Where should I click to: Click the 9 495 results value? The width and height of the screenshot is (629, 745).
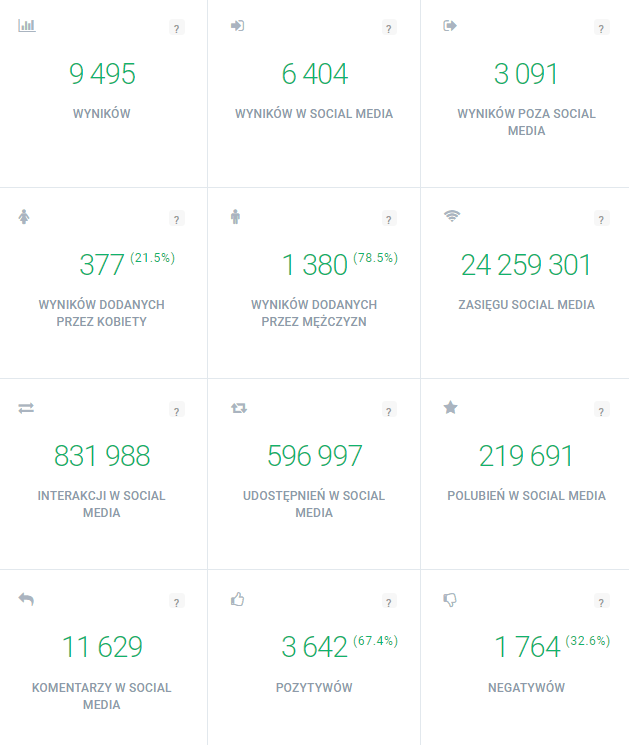coord(102,74)
